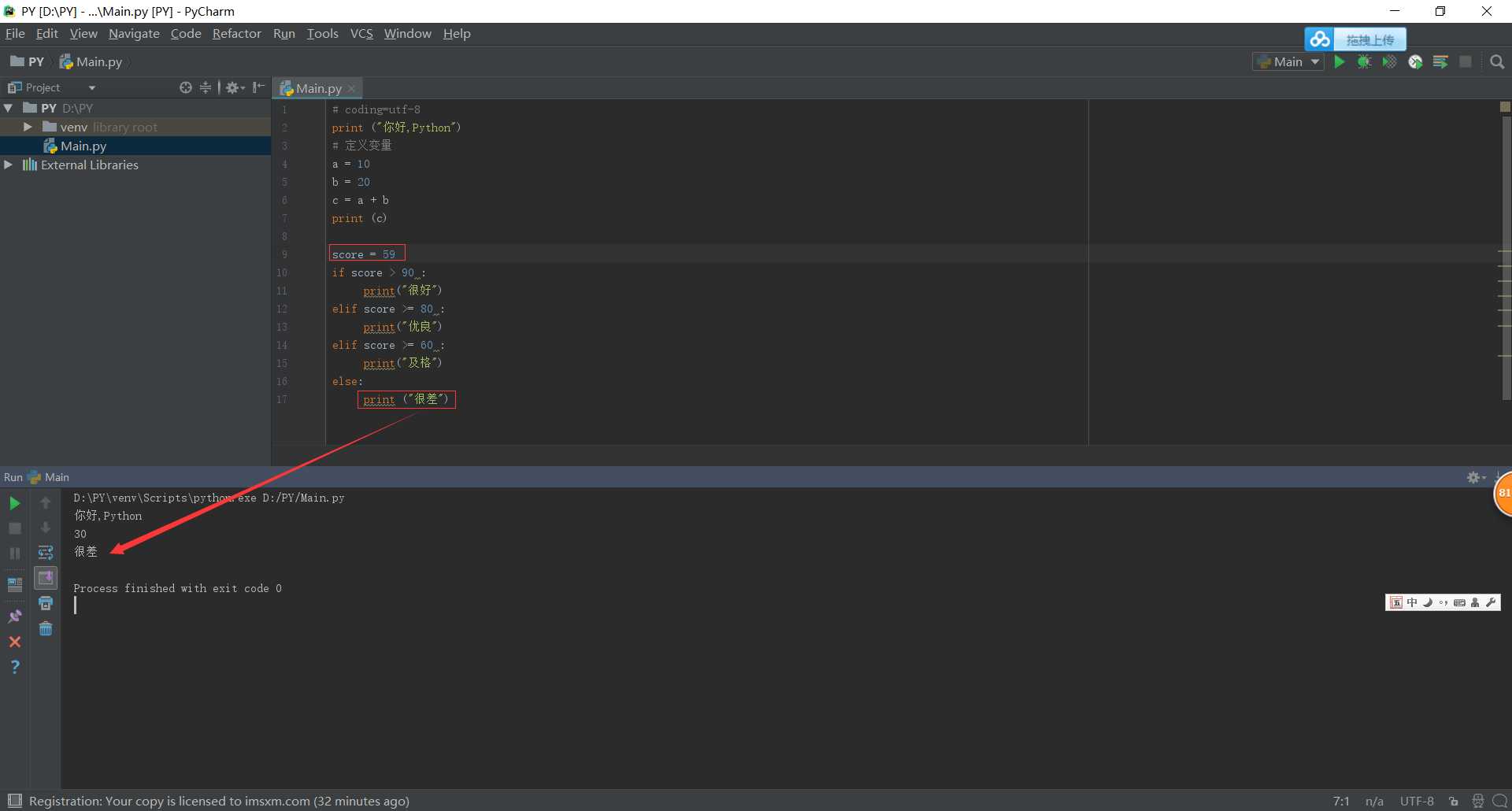Viewport: 1512px width, 811px height.
Task: Toggle moon half-width mode in IME bar
Action: (1428, 602)
